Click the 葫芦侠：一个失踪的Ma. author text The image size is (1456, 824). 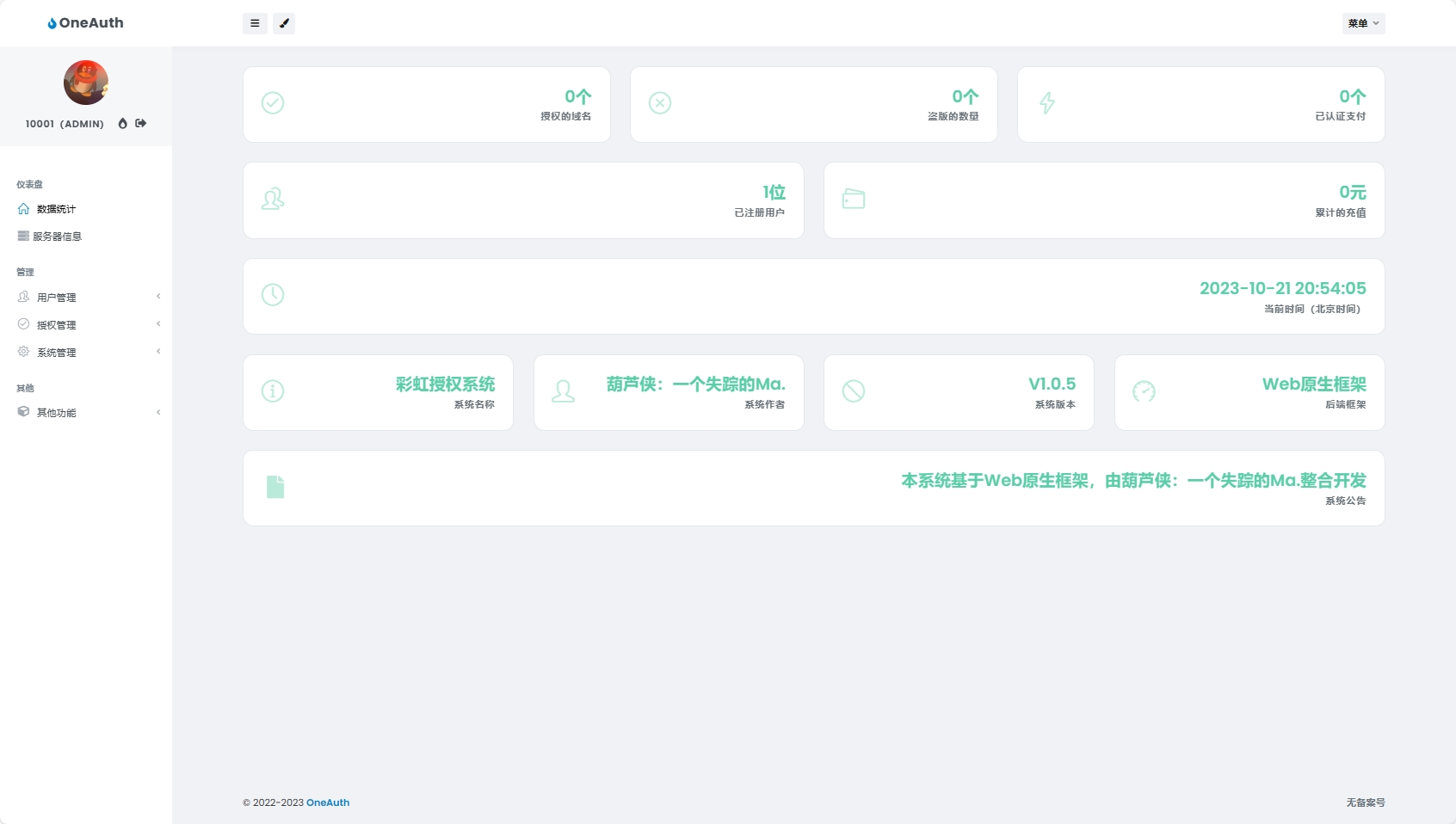pos(696,384)
